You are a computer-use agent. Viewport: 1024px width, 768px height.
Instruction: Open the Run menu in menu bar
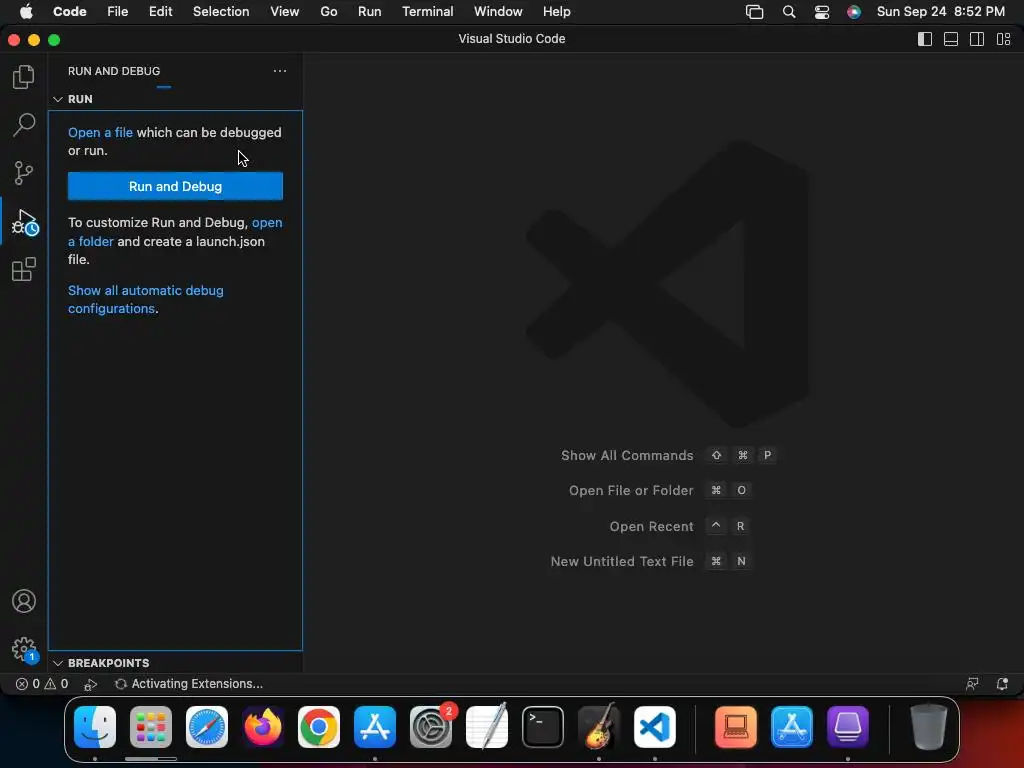pyautogui.click(x=370, y=12)
